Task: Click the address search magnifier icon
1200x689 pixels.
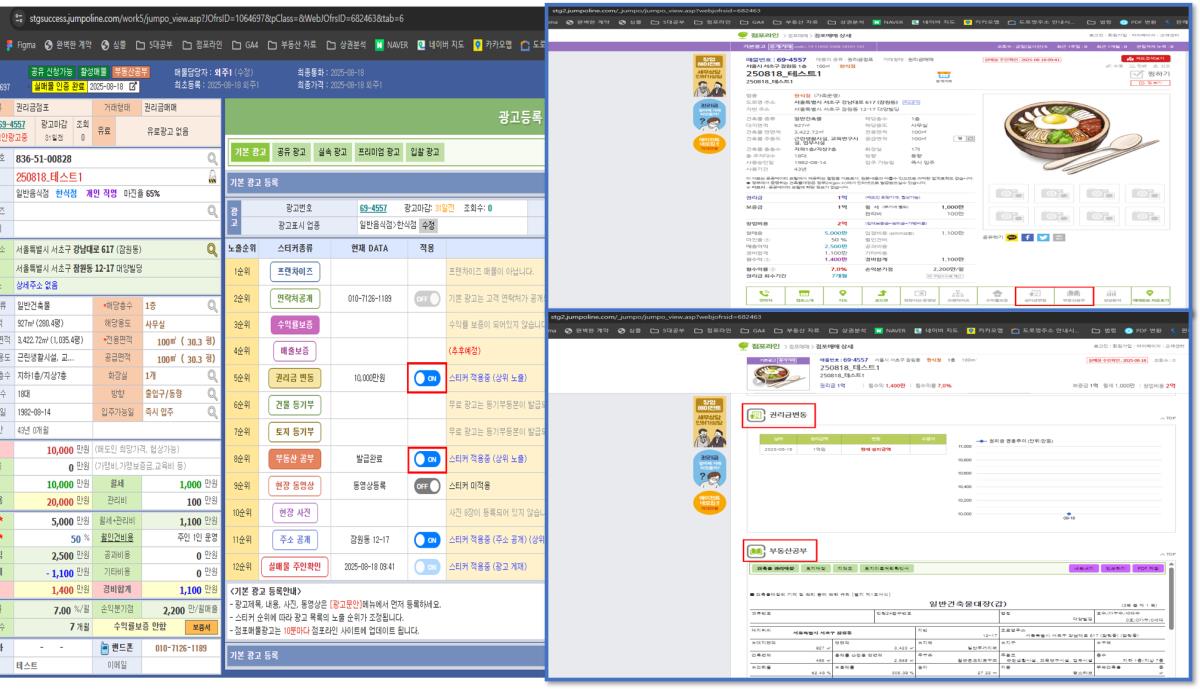Action: point(212,248)
